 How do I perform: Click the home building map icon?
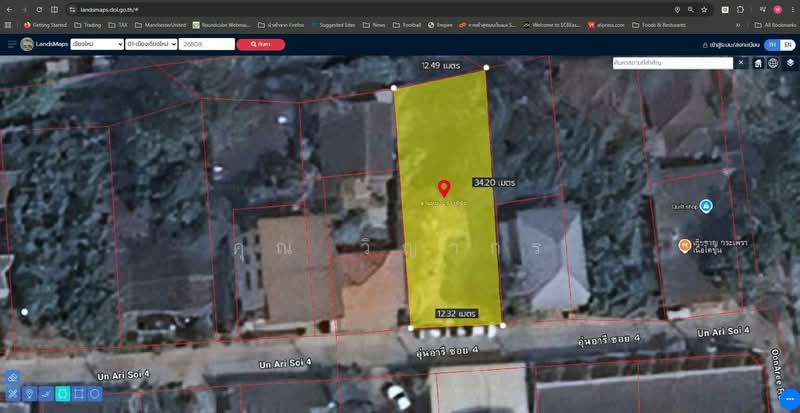[759, 63]
